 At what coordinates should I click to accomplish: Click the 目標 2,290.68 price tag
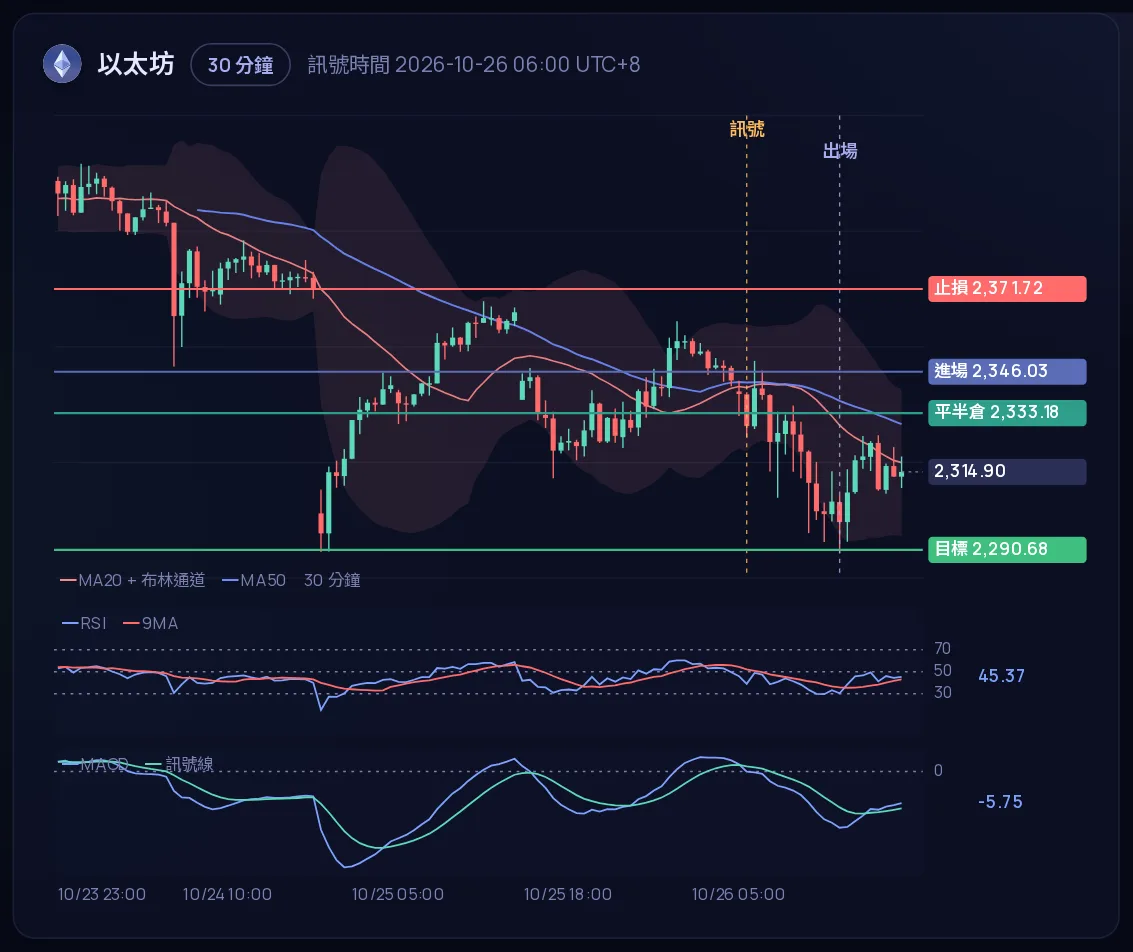1007,549
